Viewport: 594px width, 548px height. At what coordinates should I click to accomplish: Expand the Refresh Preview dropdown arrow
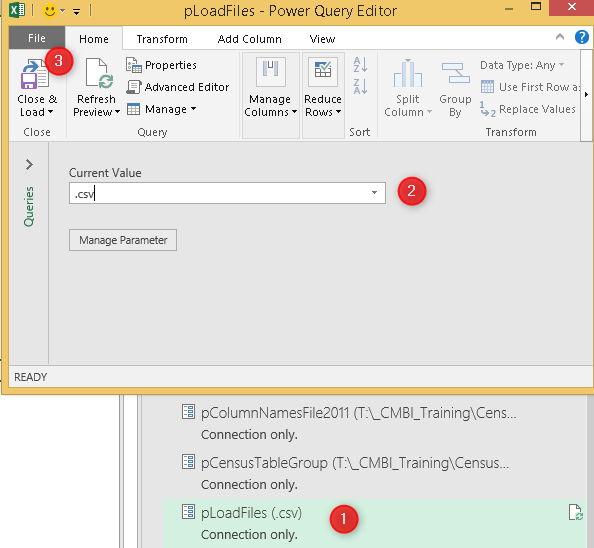(117, 112)
